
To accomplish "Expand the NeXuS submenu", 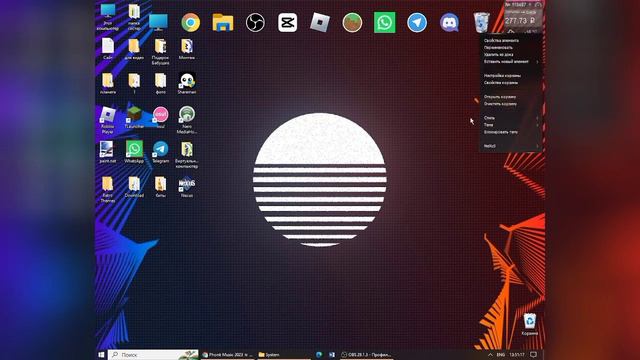I will (x=510, y=146).
